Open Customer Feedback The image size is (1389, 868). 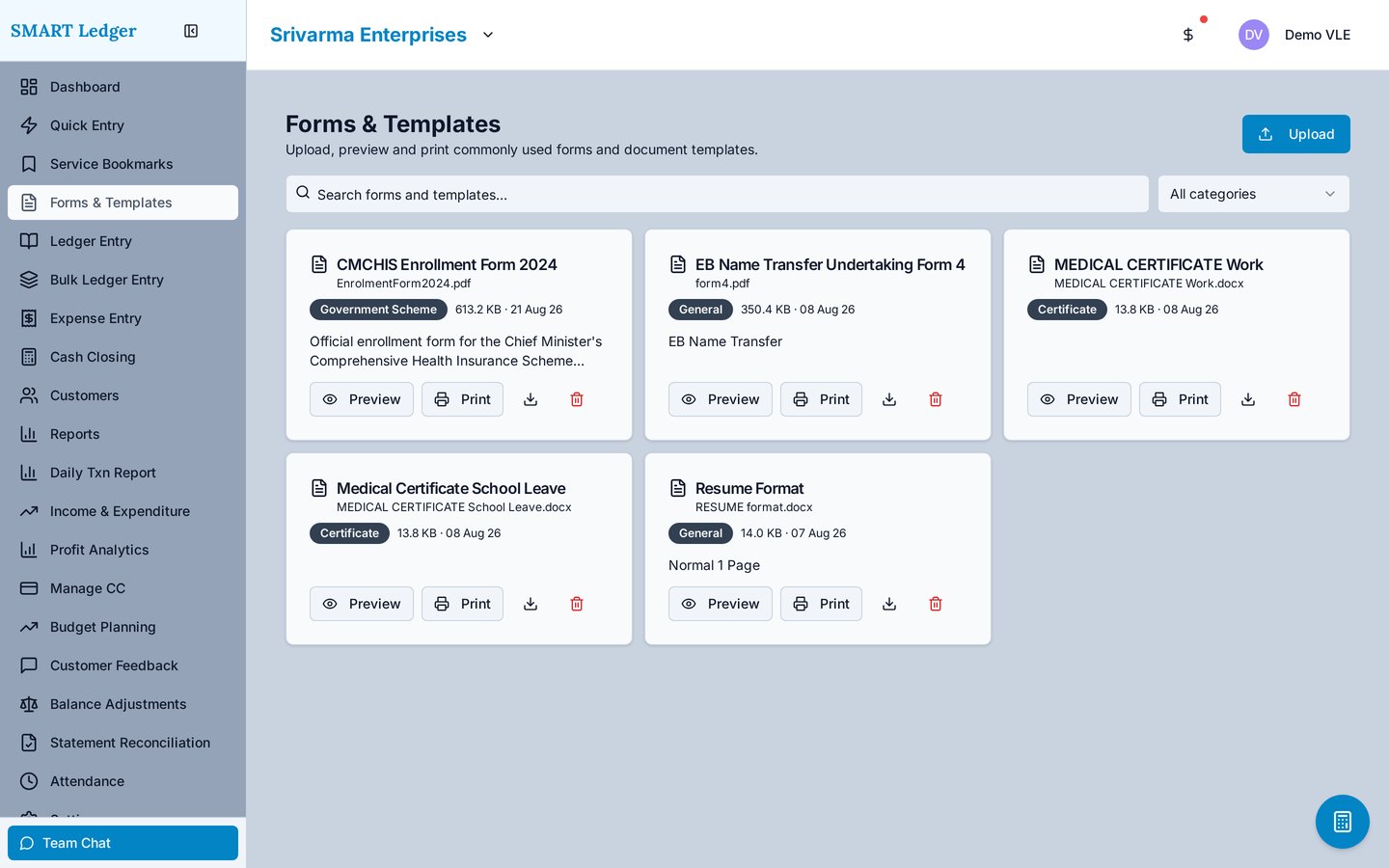(123, 665)
